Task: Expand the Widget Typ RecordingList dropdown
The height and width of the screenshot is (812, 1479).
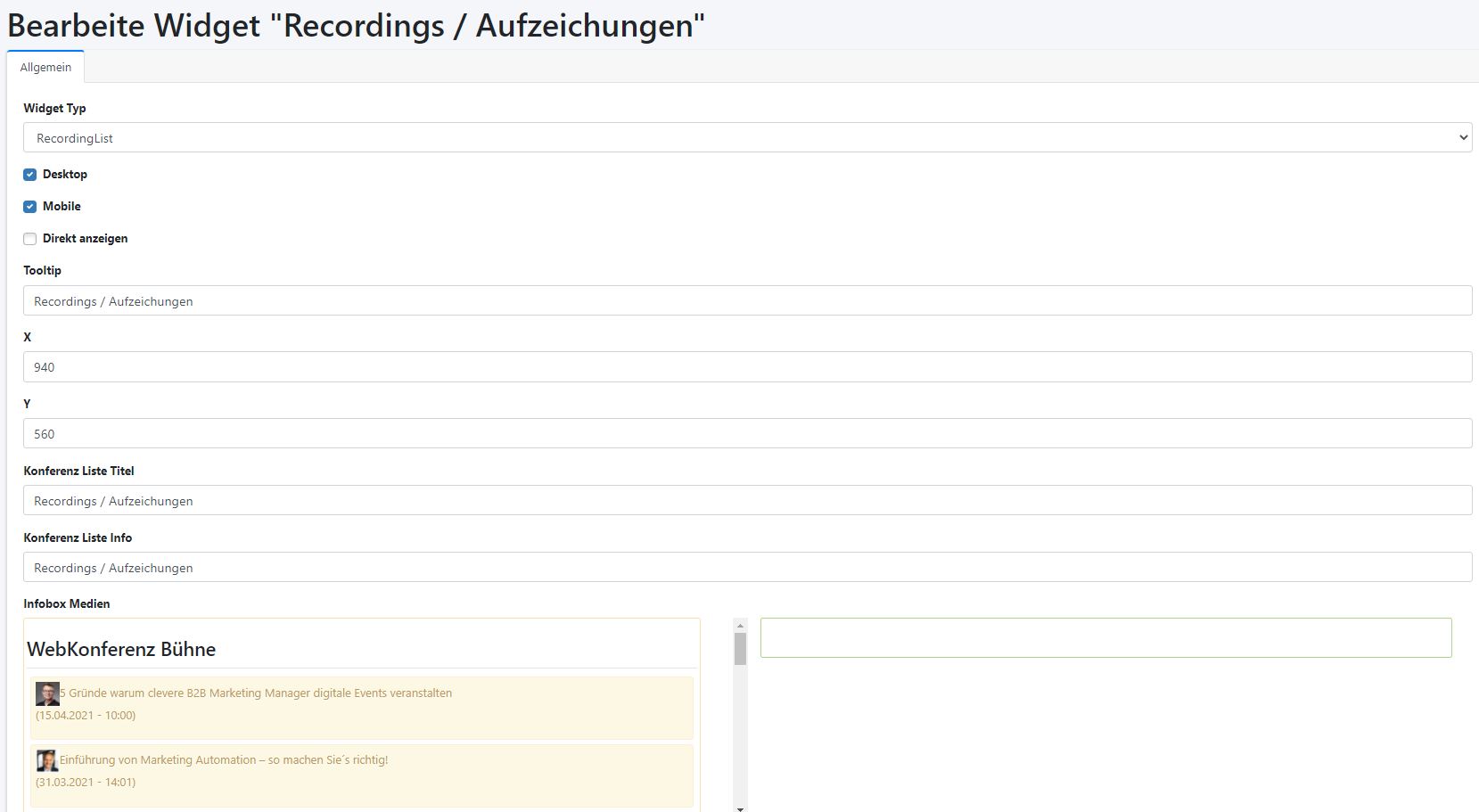Action: pyautogui.click(x=747, y=138)
